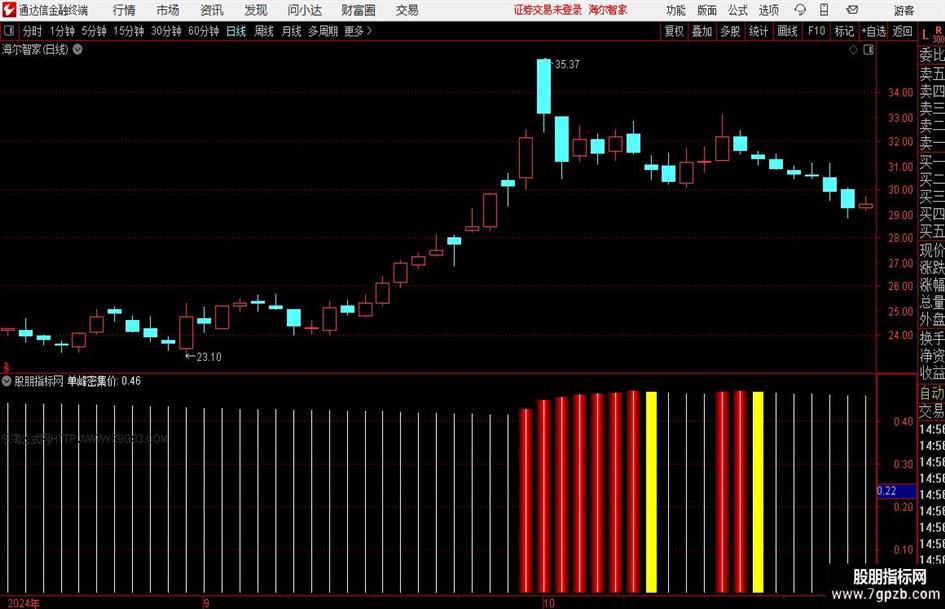Toggle the chart side panel icon
This screenshot has height=609, width=945.
coord(868,50)
